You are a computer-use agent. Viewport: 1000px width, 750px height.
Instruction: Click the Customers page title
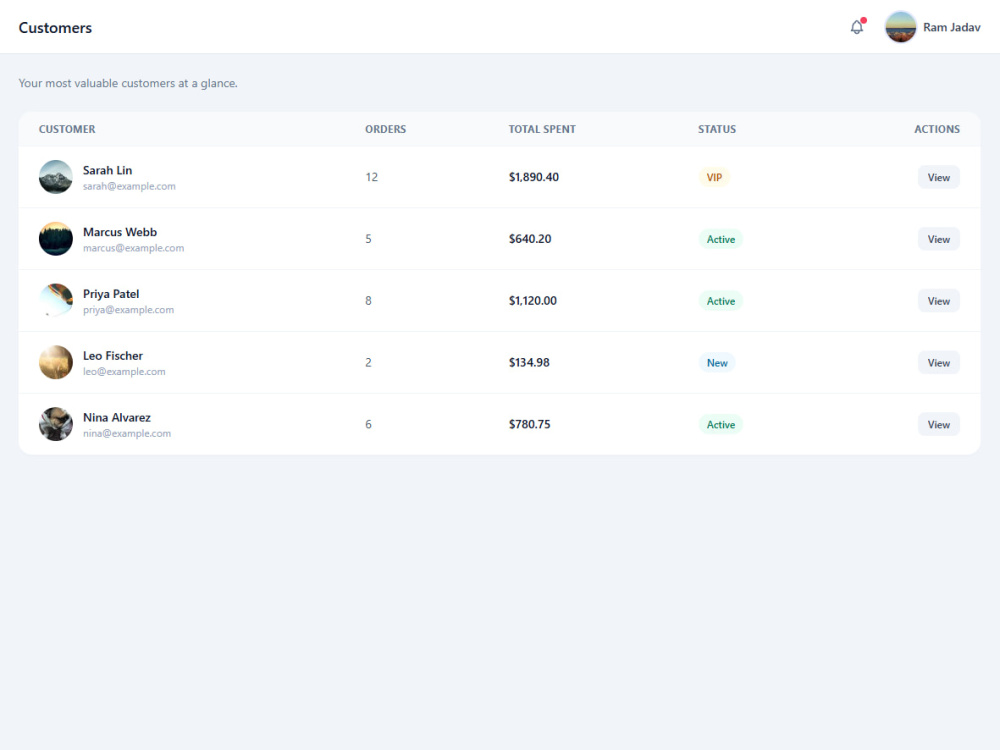55,27
